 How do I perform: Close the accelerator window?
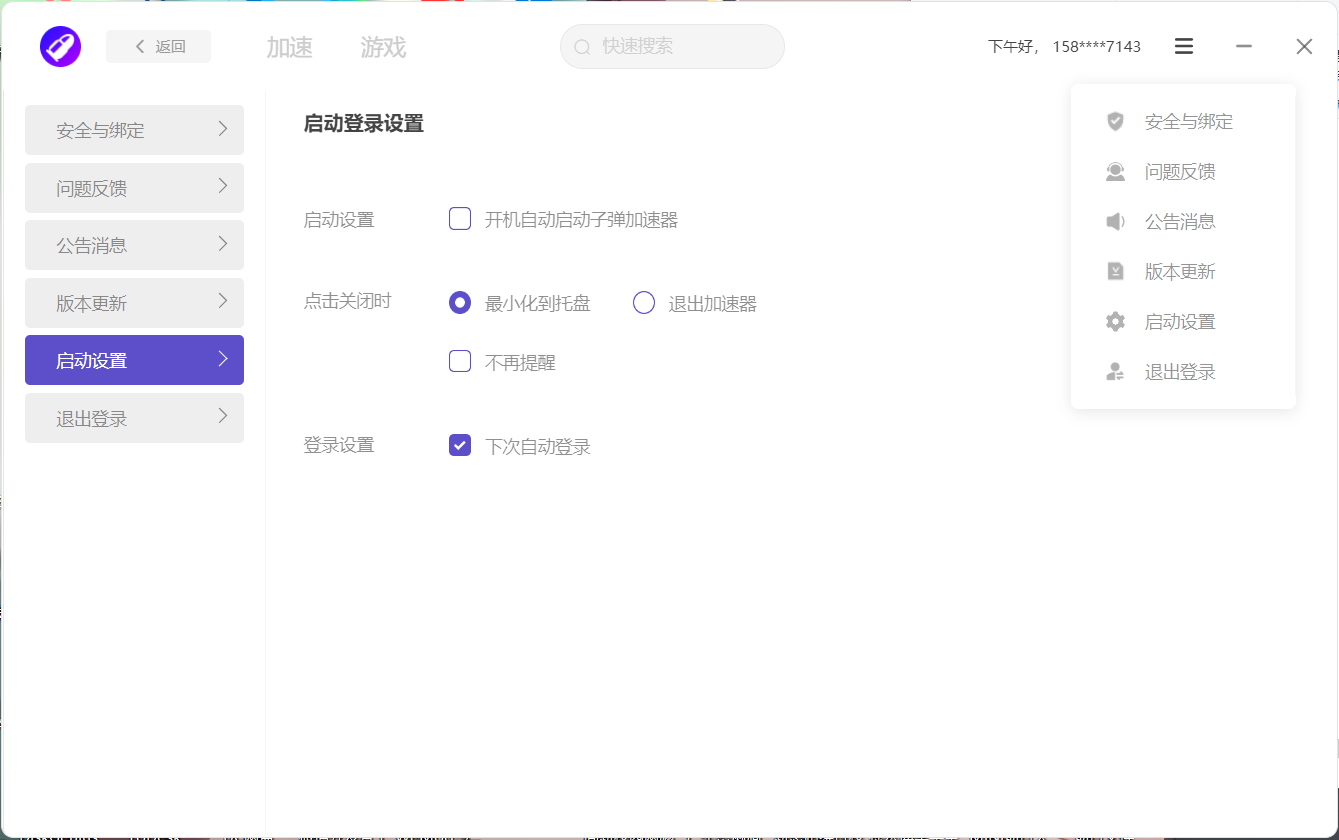(x=1304, y=46)
